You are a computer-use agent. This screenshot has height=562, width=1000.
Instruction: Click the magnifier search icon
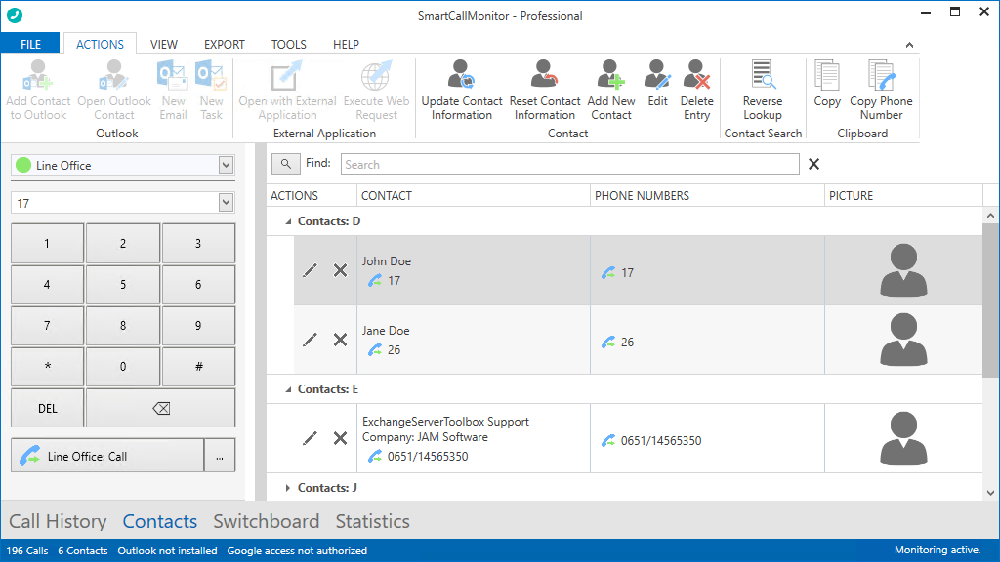(286, 164)
